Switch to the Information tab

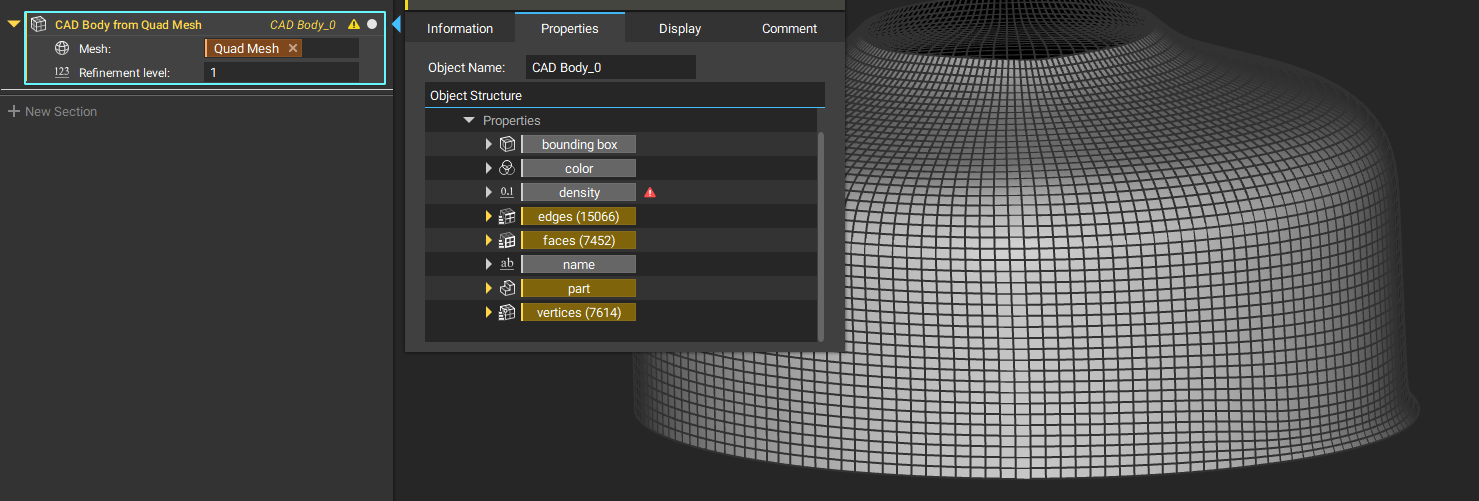[460, 28]
